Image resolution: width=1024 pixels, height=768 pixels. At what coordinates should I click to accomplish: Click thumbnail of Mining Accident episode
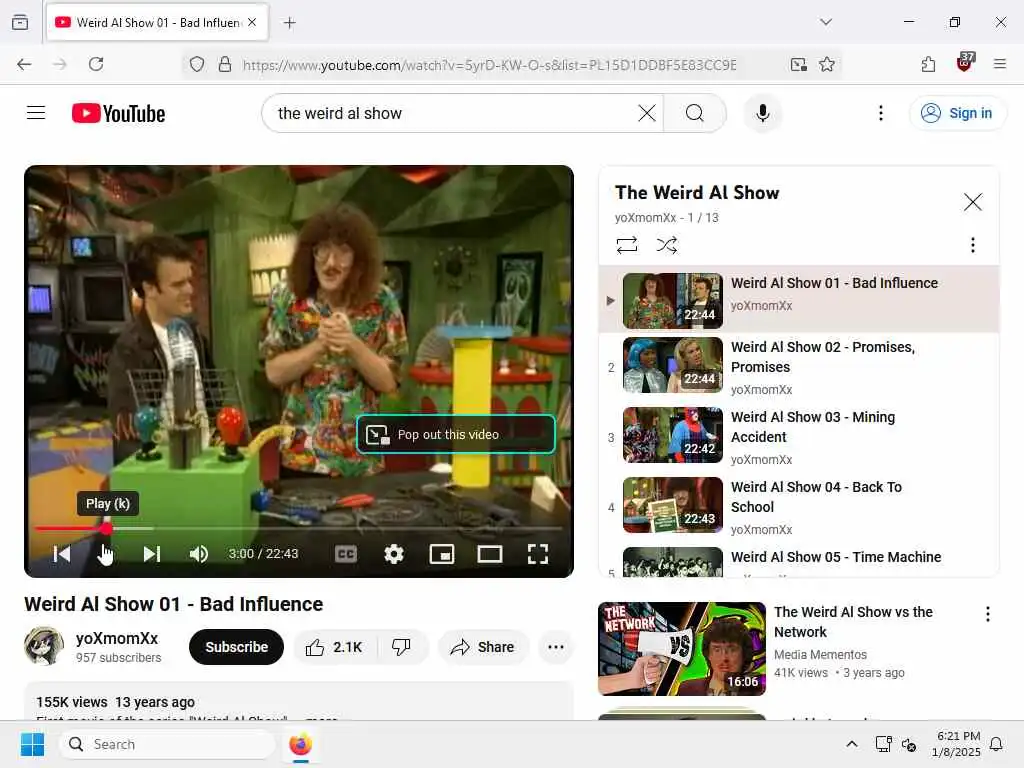tap(673, 435)
